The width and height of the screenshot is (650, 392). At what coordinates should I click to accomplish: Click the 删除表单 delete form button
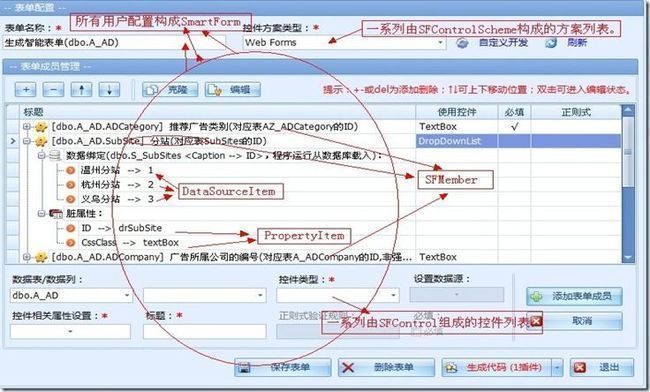[386, 367]
